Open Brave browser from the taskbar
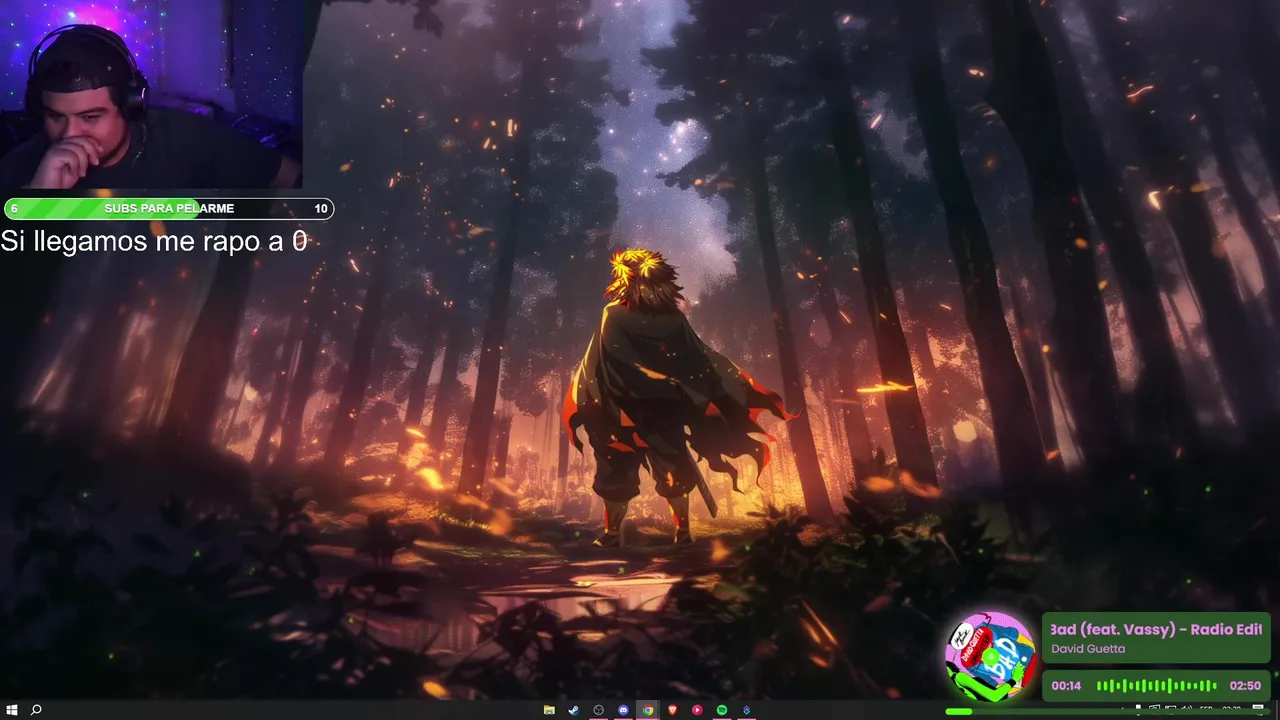The height and width of the screenshot is (720, 1280). click(673, 710)
